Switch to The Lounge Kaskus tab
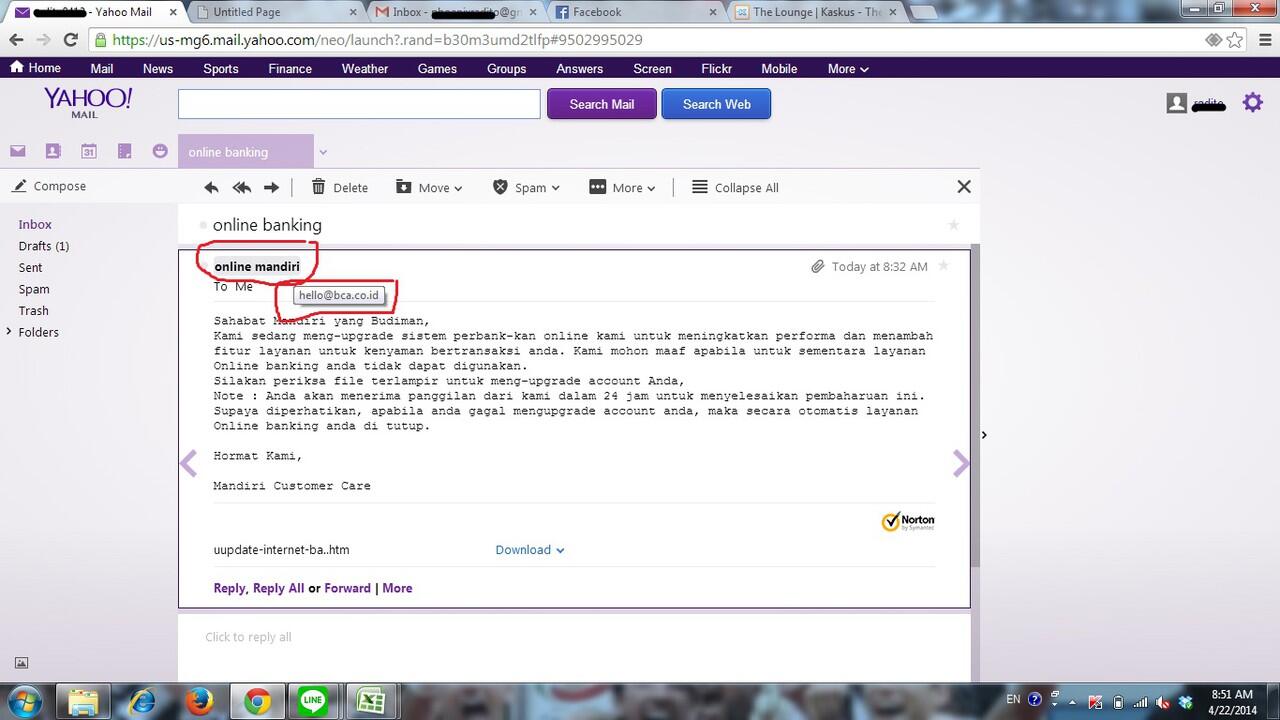Screen dimensions: 1280x720 pyautogui.click(x=818, y=12)
